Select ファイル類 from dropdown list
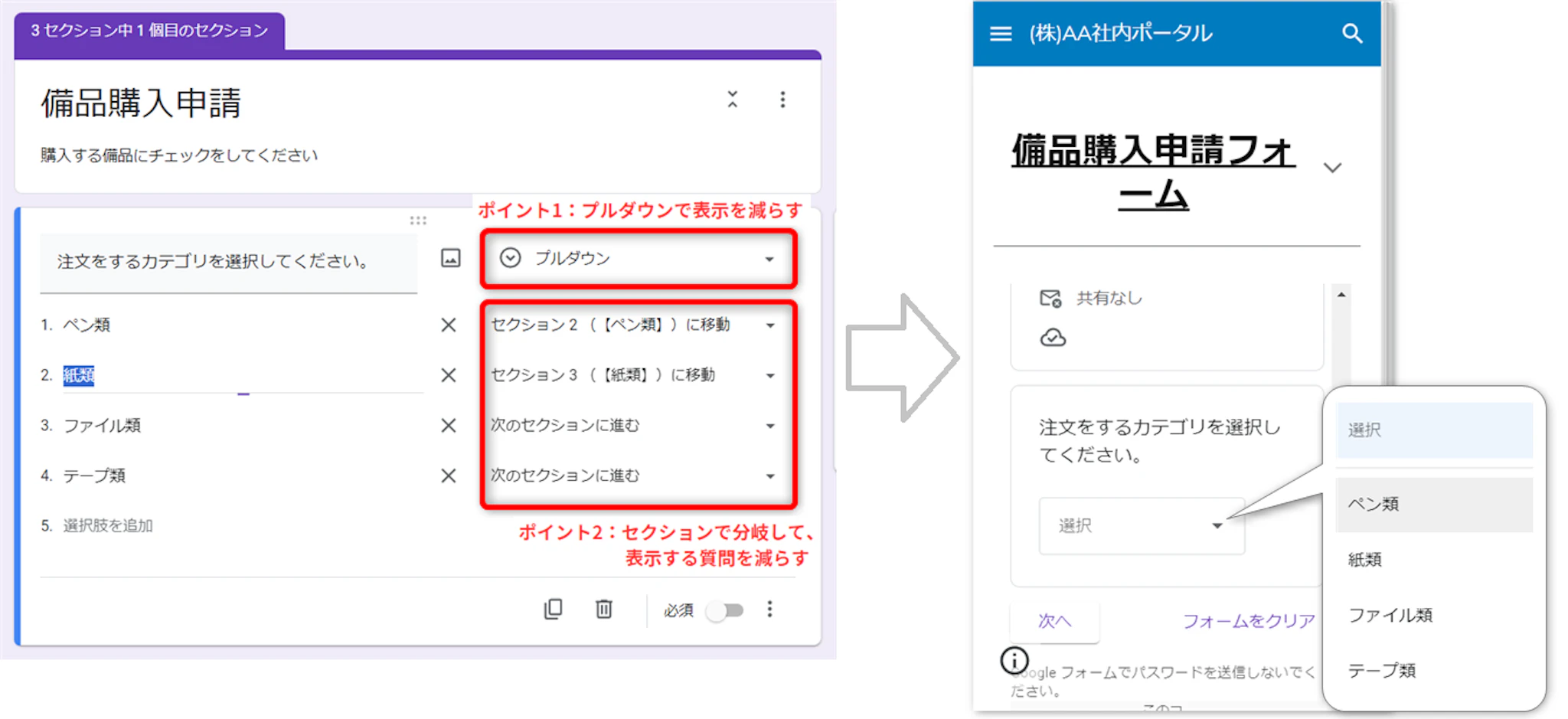The width and height of the screenshot is (1568, 719). [1433, 616]
